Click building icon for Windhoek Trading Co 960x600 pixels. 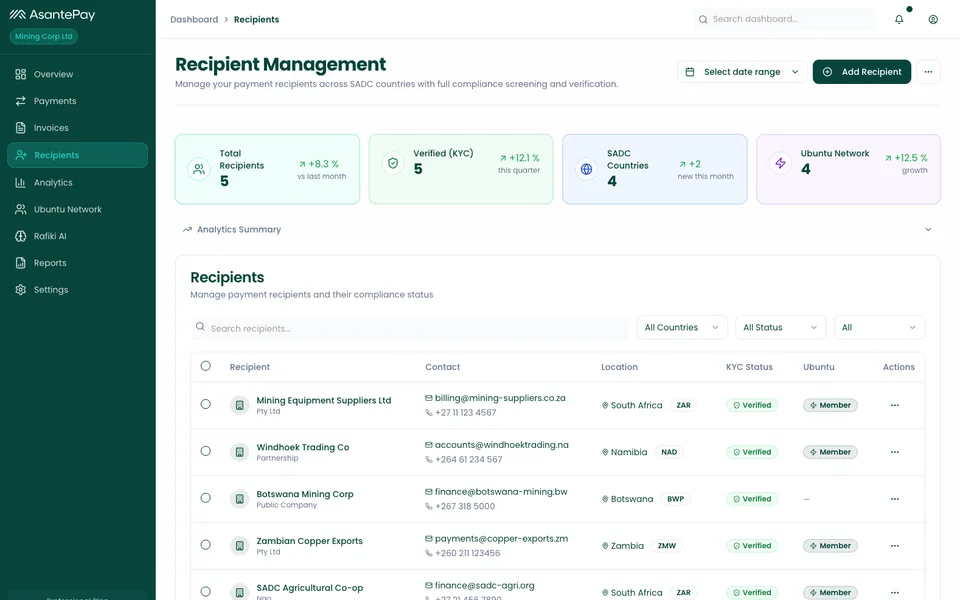click(239, 452)
